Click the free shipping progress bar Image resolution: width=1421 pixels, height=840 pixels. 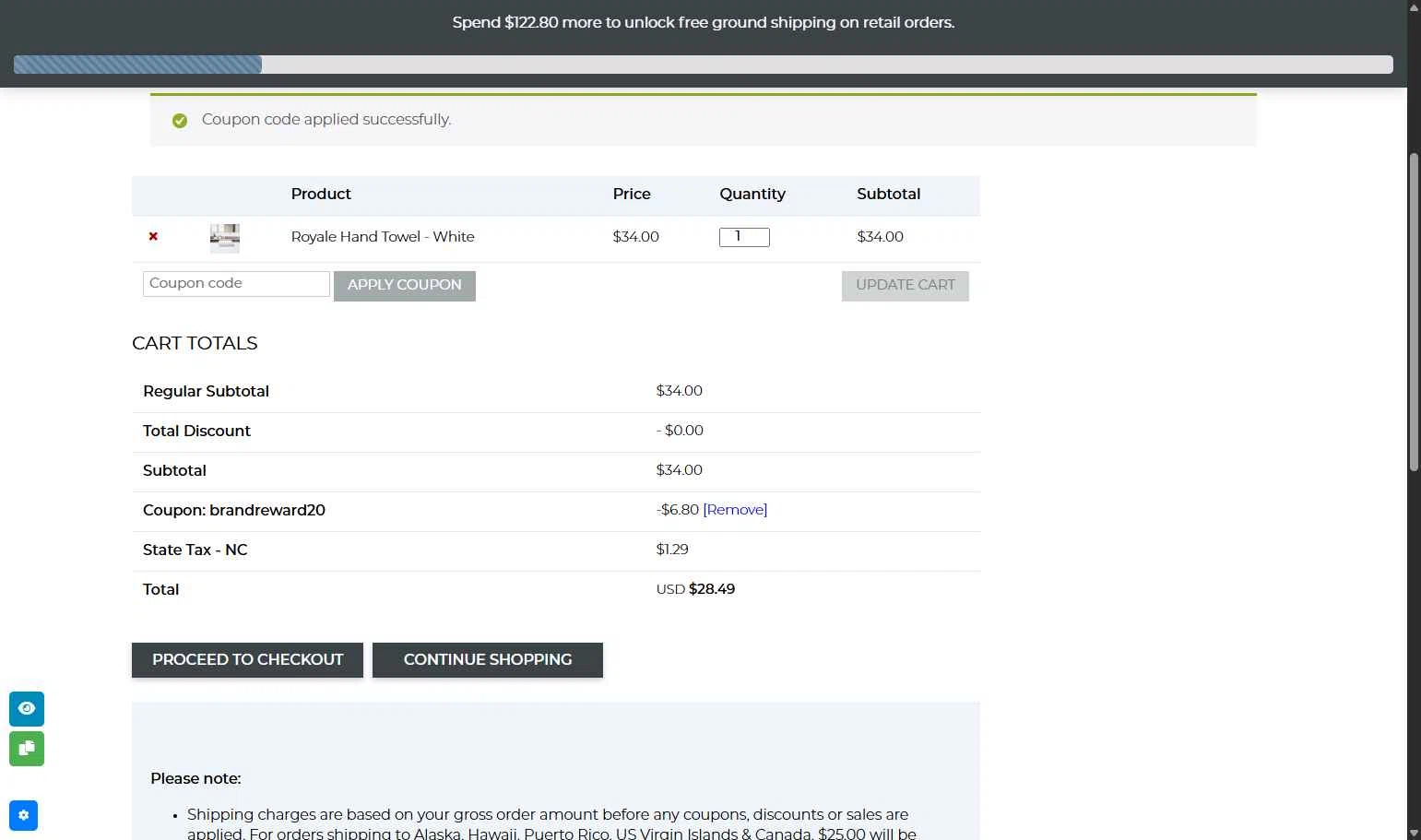pos(704,65)
